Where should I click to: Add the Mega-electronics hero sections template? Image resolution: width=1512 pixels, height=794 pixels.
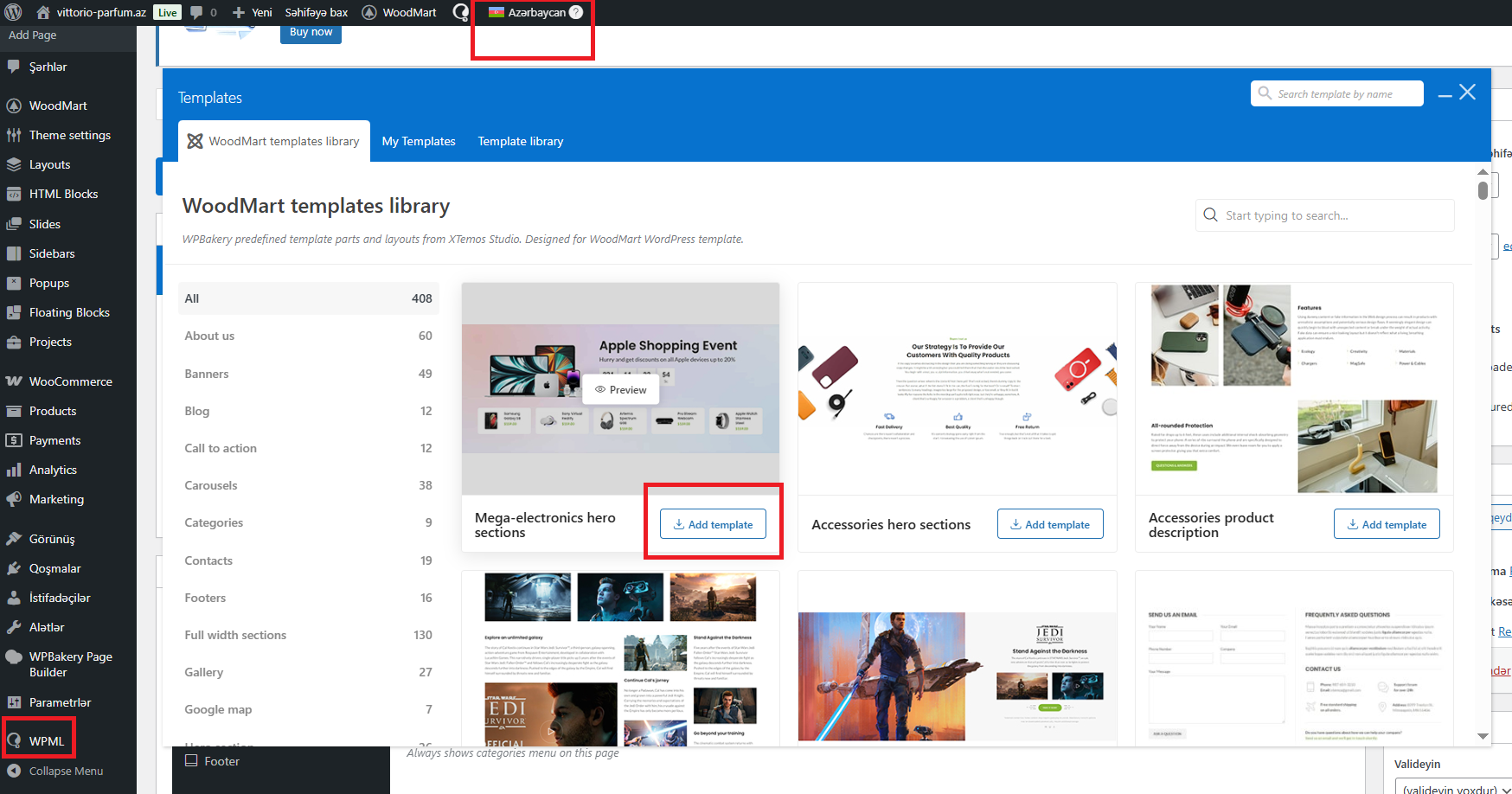(713, 524)
